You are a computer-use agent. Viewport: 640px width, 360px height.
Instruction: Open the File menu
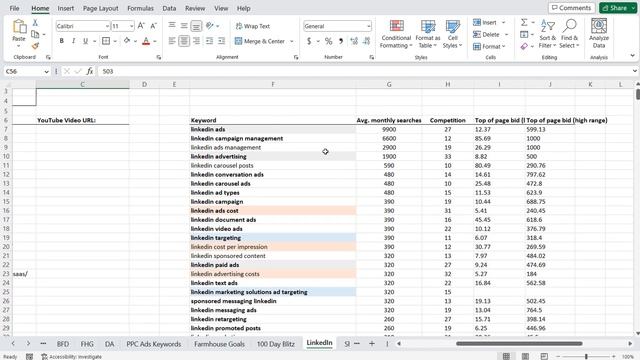tap(14, 8)
